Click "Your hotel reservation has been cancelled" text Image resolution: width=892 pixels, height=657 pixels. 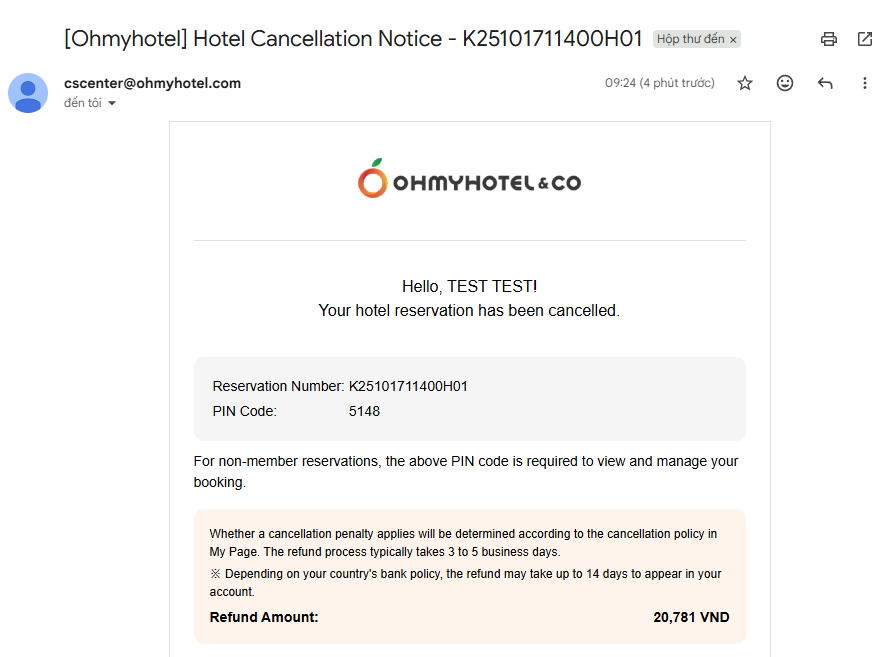[x=469, y=310]
